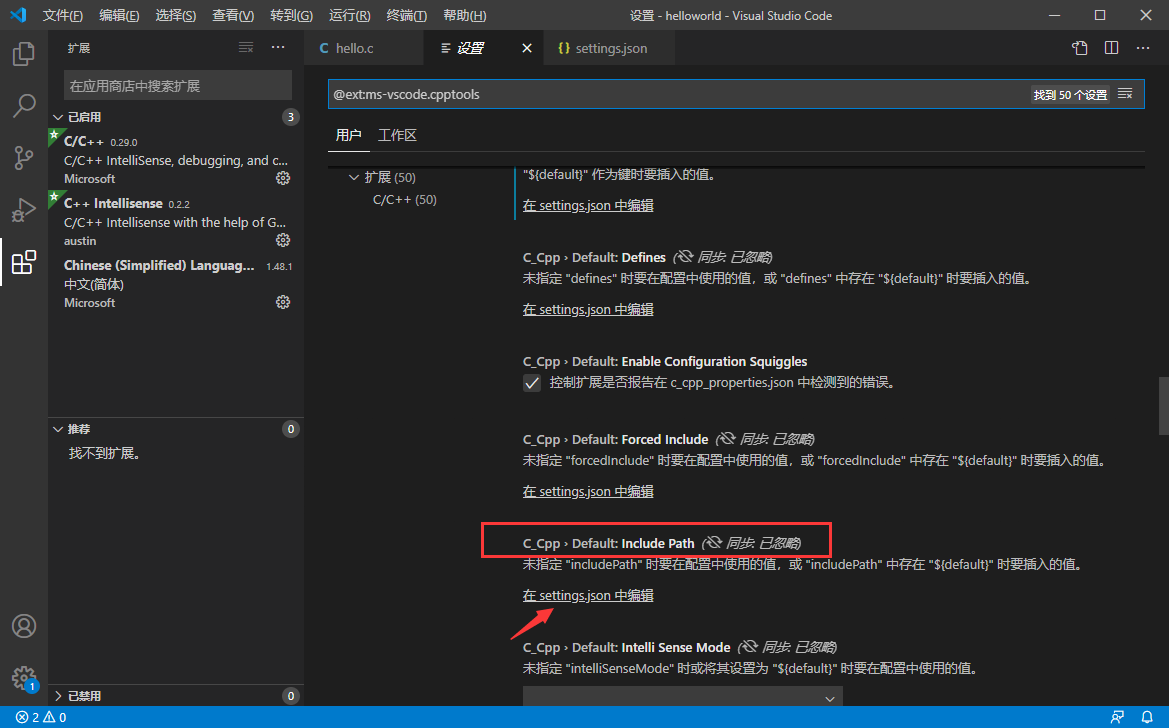Open the Explorer view in activity bar
Viewport: 1169px width, 728px height.
tap(24, 53)
